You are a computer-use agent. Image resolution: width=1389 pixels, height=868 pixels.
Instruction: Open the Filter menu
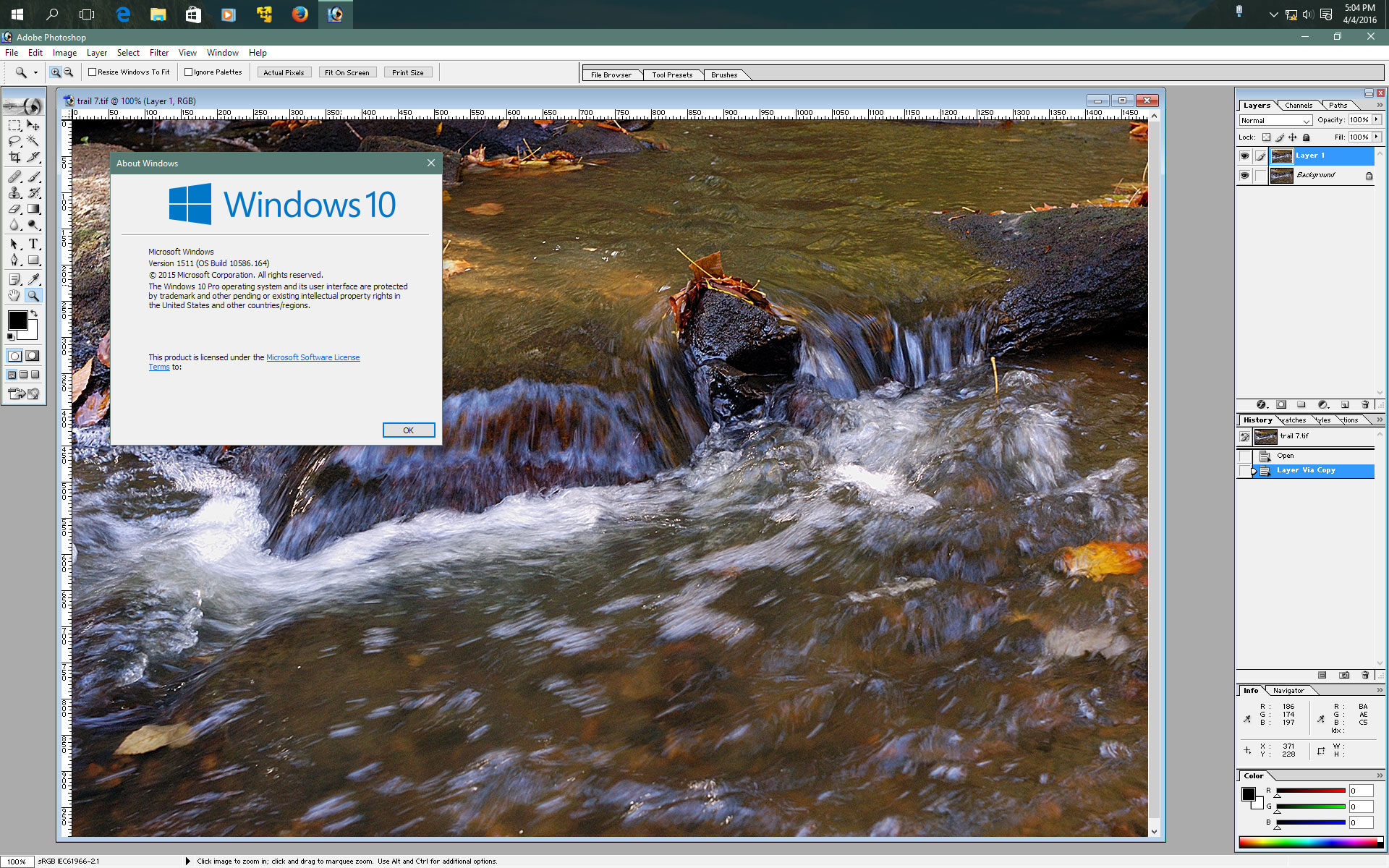tap(158, 53)
